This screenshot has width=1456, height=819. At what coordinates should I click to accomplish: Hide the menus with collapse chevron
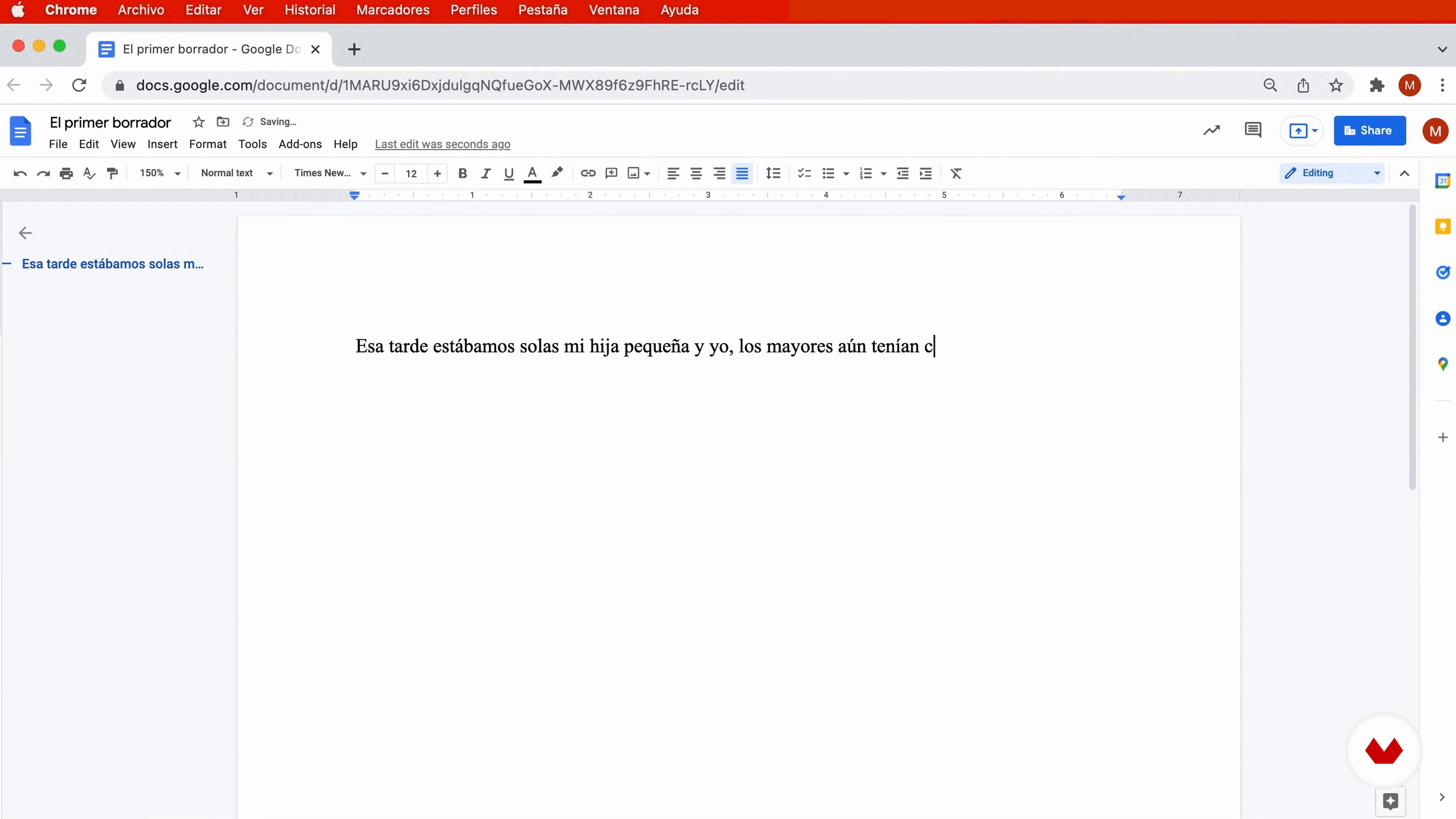[x=1404, y=174]
